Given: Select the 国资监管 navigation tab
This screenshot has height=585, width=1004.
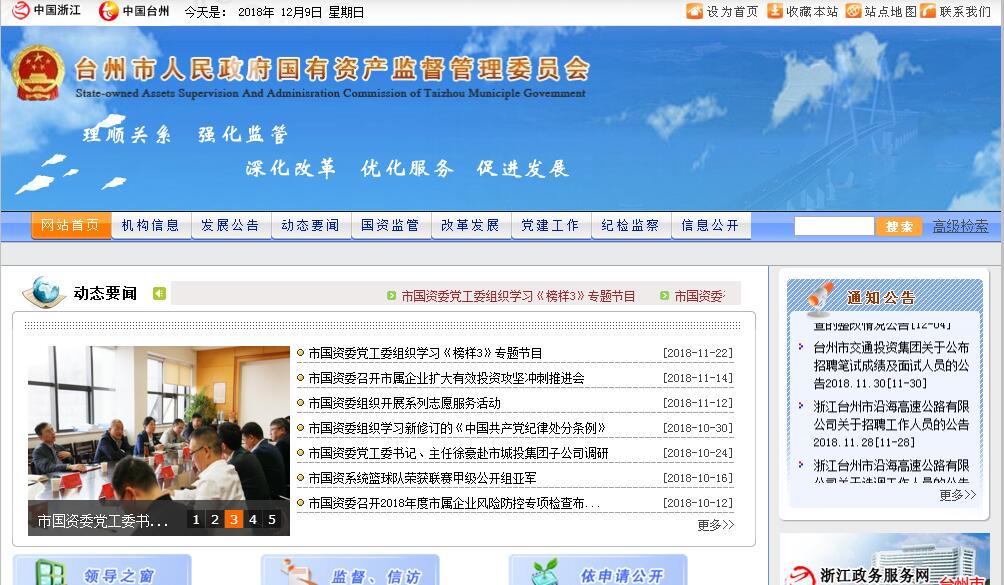Looking at the screenshot, I should (391, 226).
